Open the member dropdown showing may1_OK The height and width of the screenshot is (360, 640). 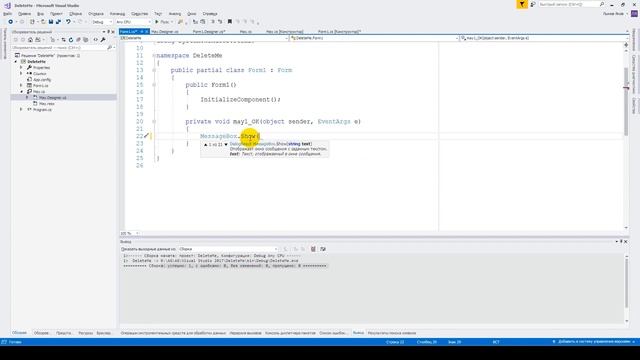pos(544,38)
